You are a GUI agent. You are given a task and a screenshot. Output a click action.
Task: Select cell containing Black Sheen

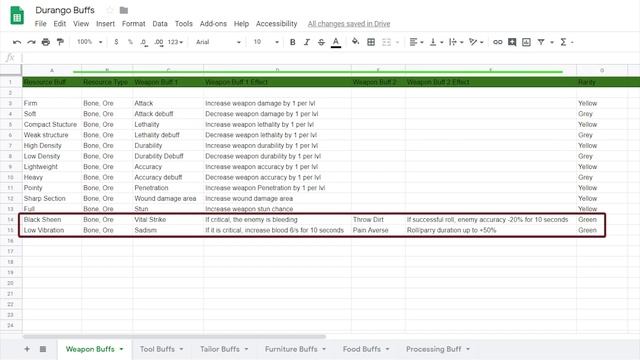point(52,220)
